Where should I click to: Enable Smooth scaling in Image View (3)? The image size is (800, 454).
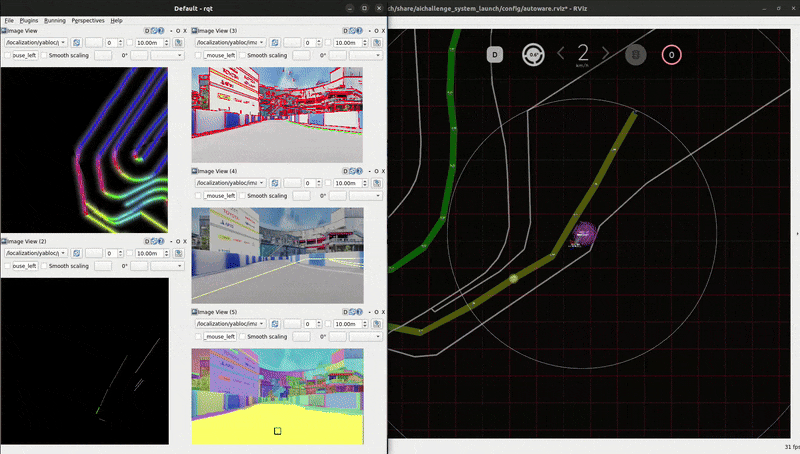click(x=242, y=55)
